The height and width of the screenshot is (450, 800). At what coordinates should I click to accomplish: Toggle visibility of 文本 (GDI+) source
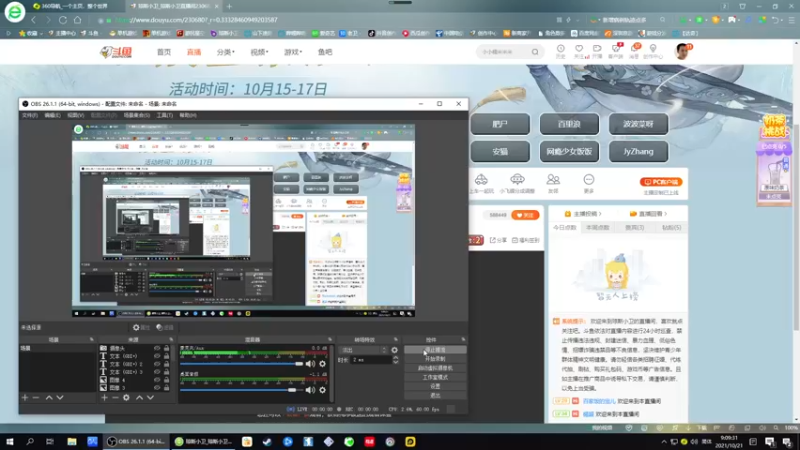(157, 356)
